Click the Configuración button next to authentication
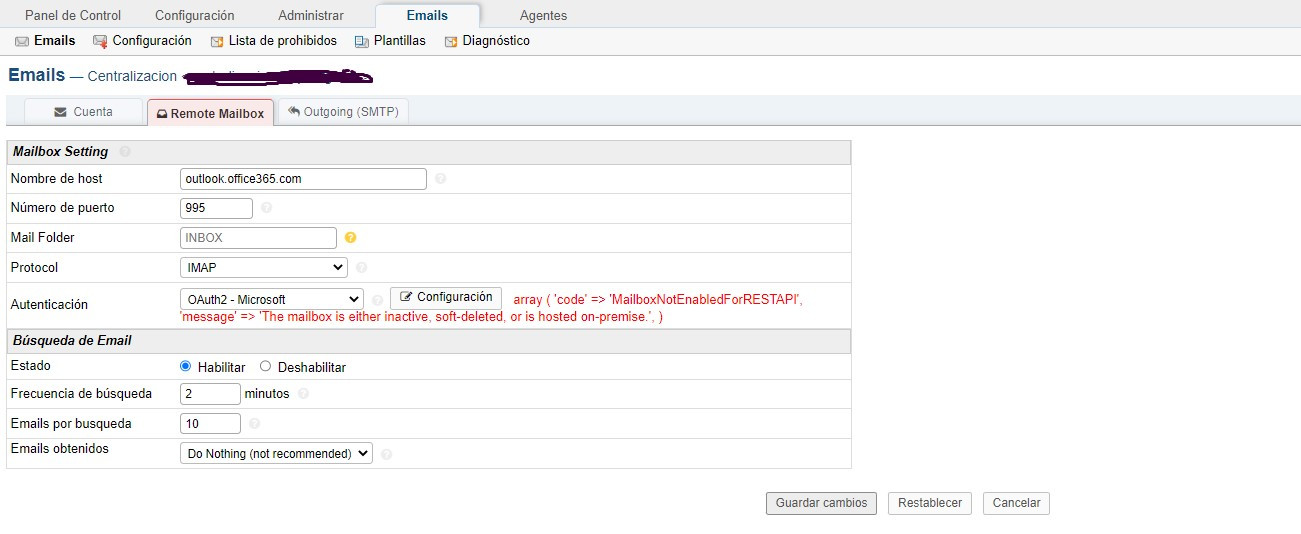Viewport: 1301px width, 534px height. click(x=446, y=298)
